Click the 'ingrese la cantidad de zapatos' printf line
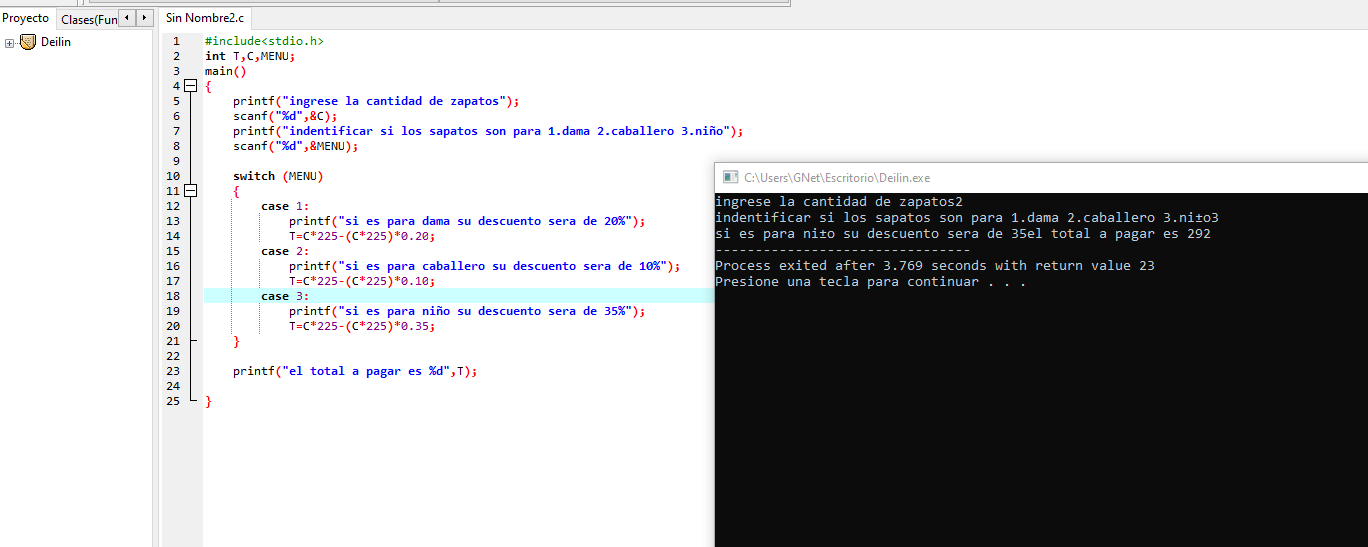Screen dimensions: 1368x547 377,101
